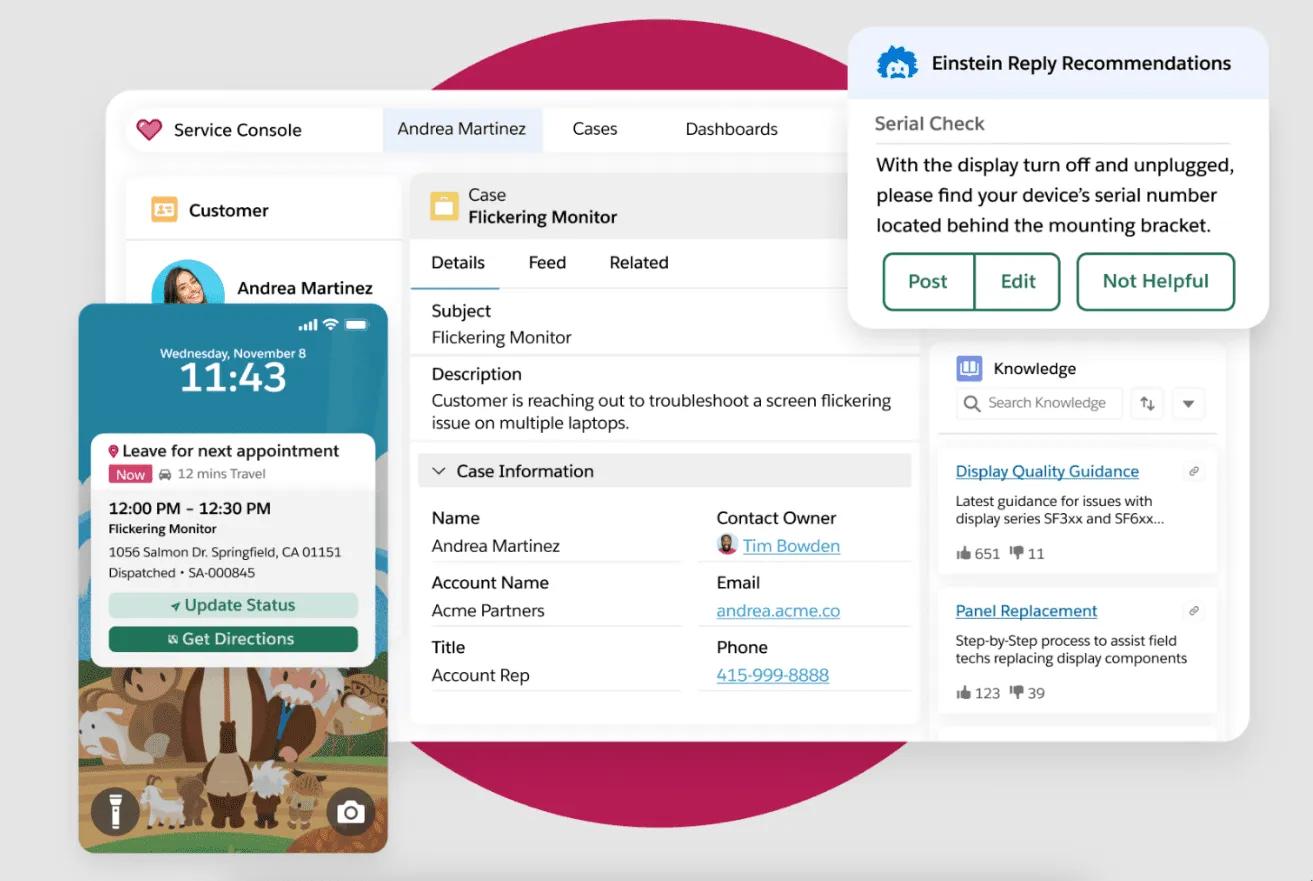Image resolution: width=1313 pixels, height=881 pixels.
Task: Tap the 1056 Salmon Dr. address on the phone
Action: pos(225,552)
